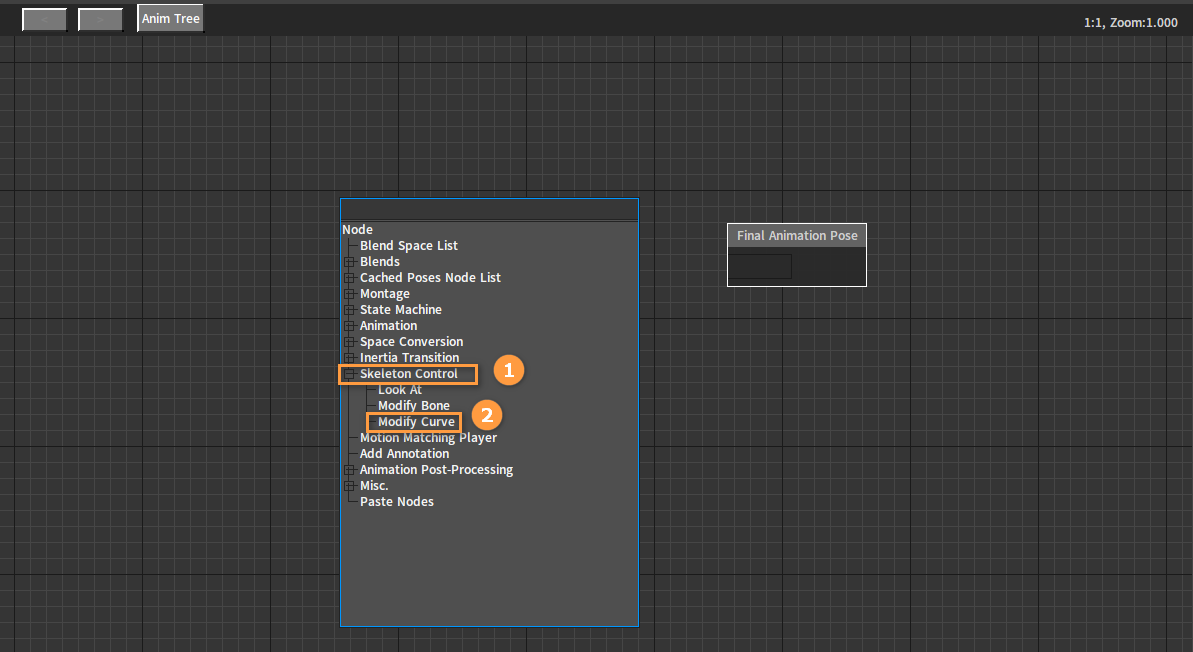Select the Look At node

pos(399,390)
